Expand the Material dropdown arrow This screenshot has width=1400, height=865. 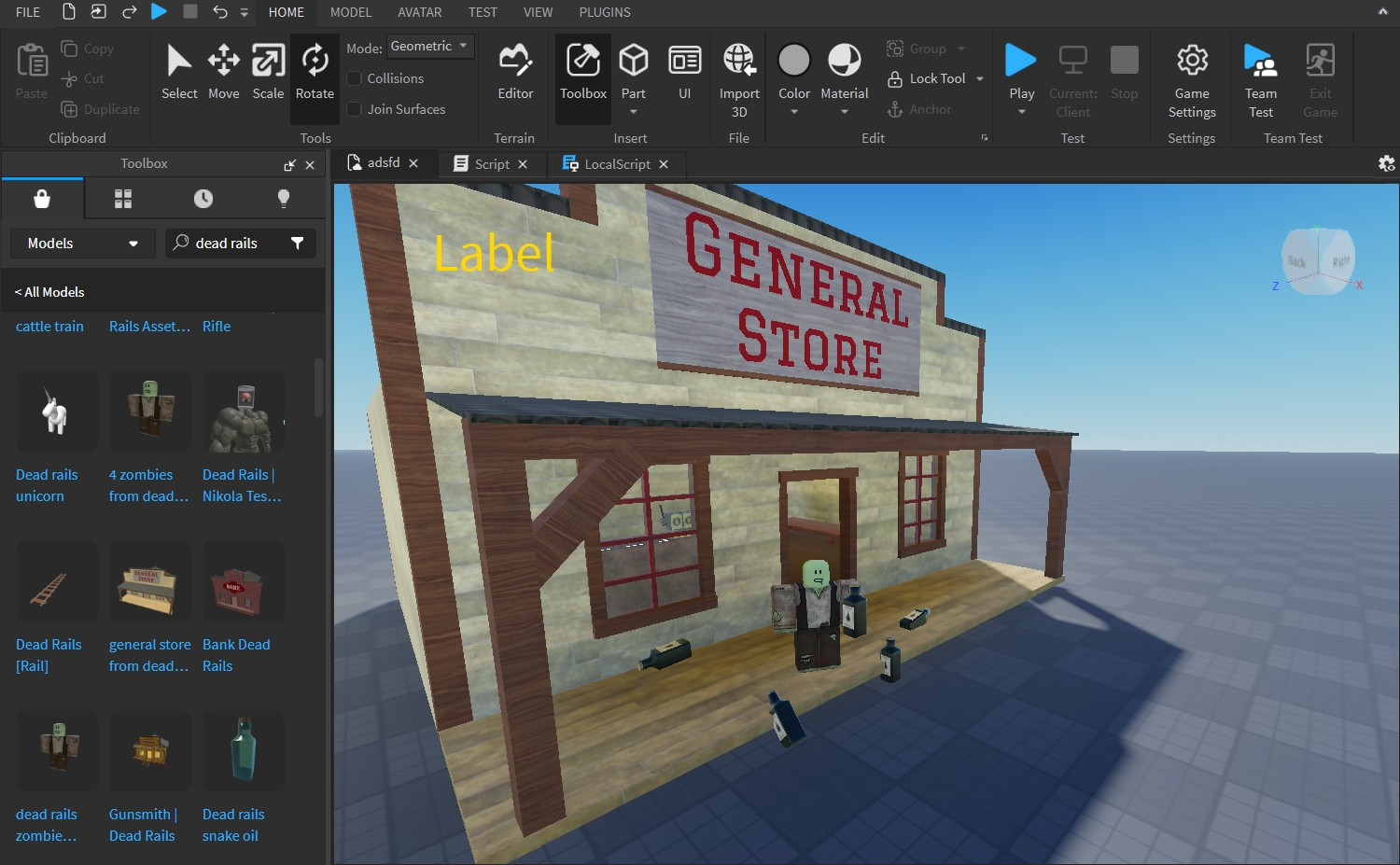point(845,112)
